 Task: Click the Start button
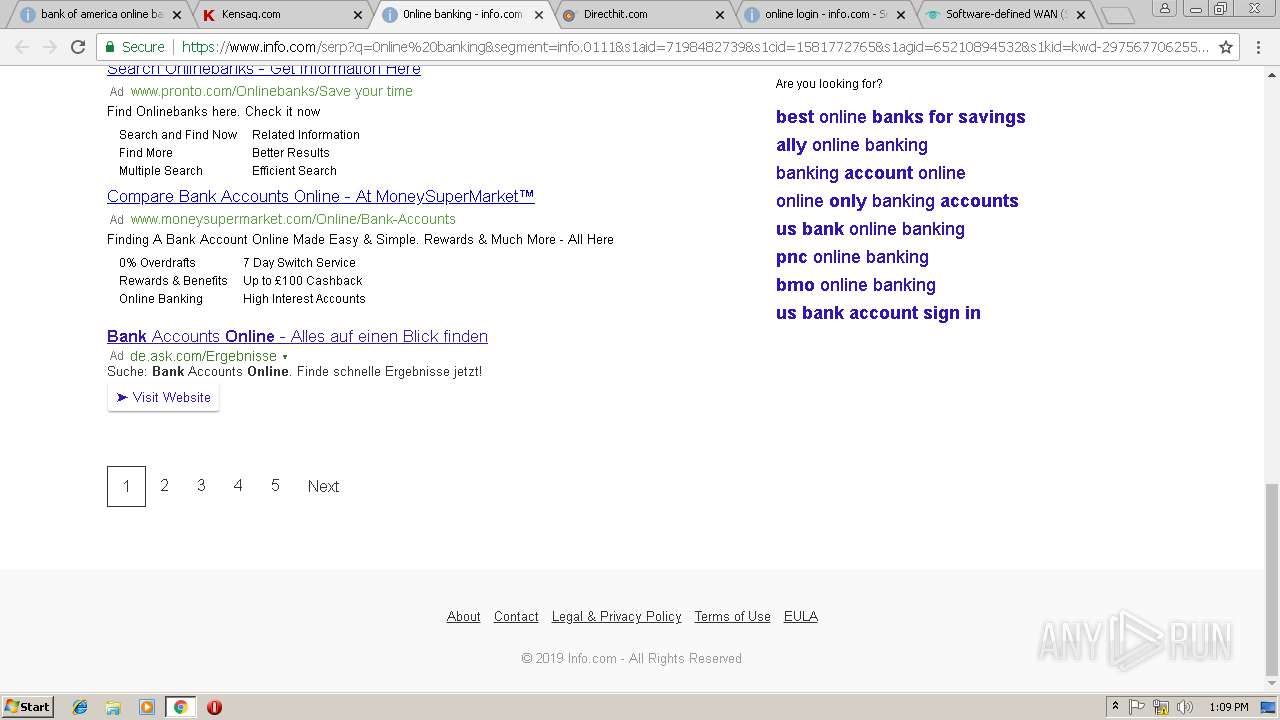tap(27, 707)
